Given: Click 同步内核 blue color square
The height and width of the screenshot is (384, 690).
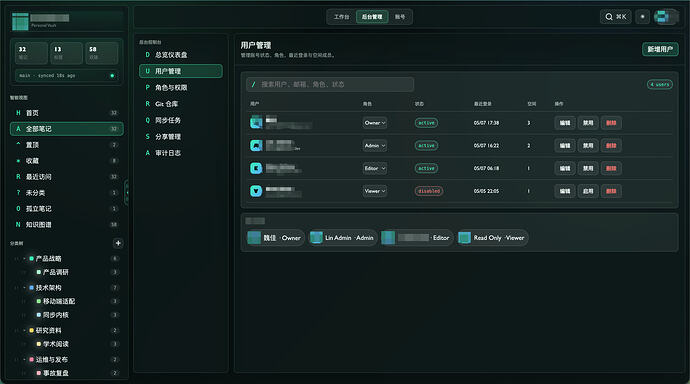Looking at the screenshot, I should coord(39,315).
